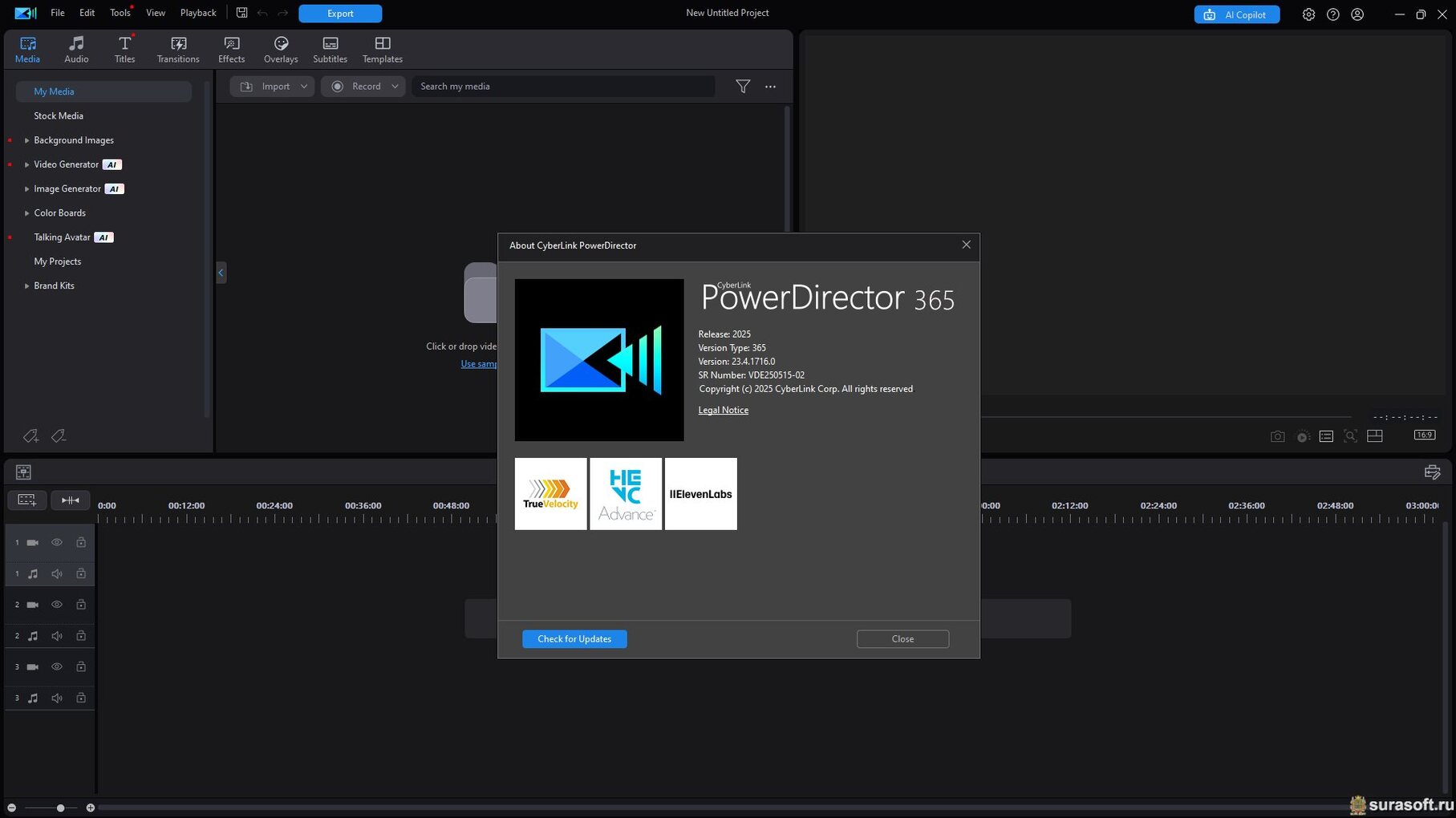Toggle visibility of video track 1

57,543
